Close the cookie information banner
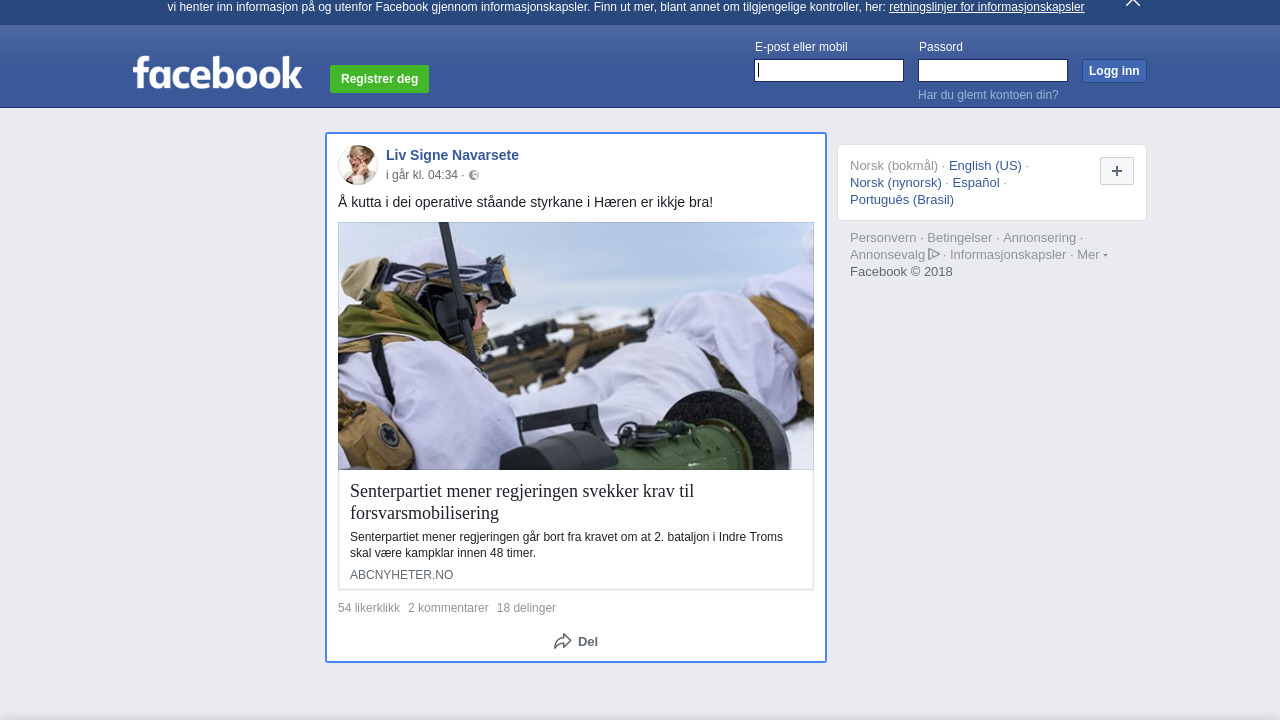1280x720 pixels. tap(1133, 3)
